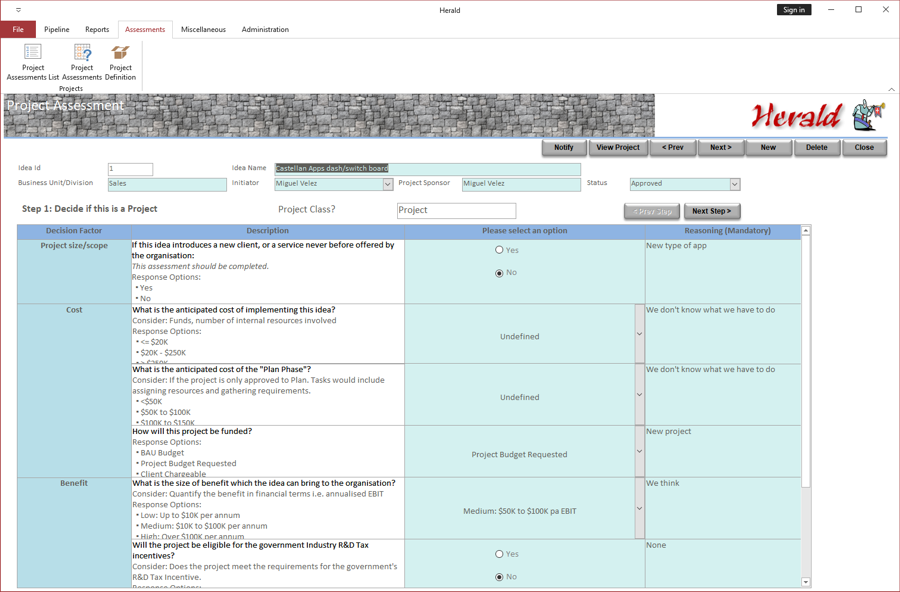Screen dimensions: 900x592
Task: Click the Delete button
Action: (x=816, y=148)
